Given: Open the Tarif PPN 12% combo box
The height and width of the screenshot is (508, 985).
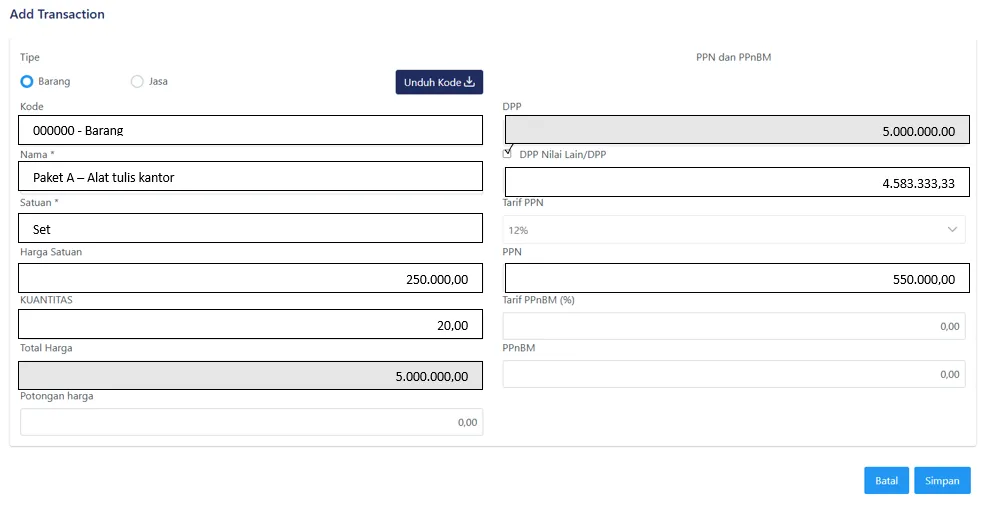Looking at the screenshot, I should point(734,229).
